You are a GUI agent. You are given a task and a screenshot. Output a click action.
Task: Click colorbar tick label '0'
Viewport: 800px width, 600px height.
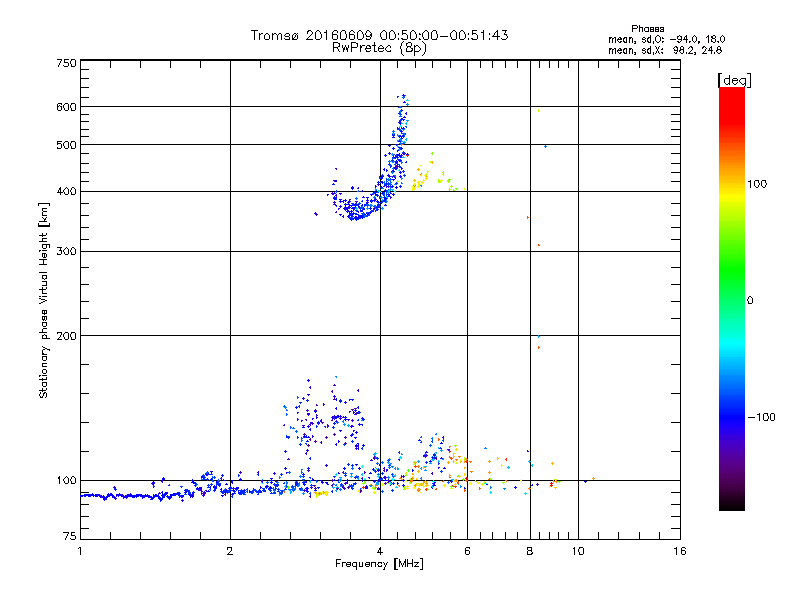click(750, 301)
